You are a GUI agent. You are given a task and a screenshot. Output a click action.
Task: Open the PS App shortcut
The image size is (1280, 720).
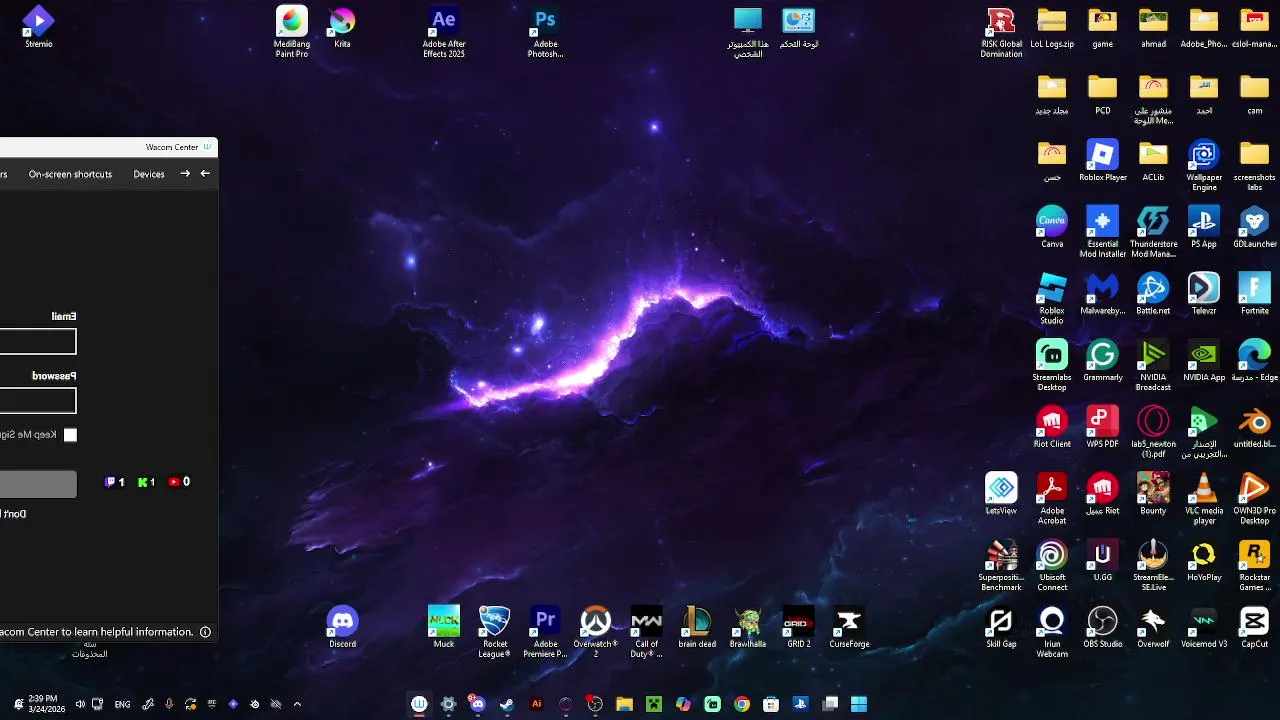(1204, 227)
